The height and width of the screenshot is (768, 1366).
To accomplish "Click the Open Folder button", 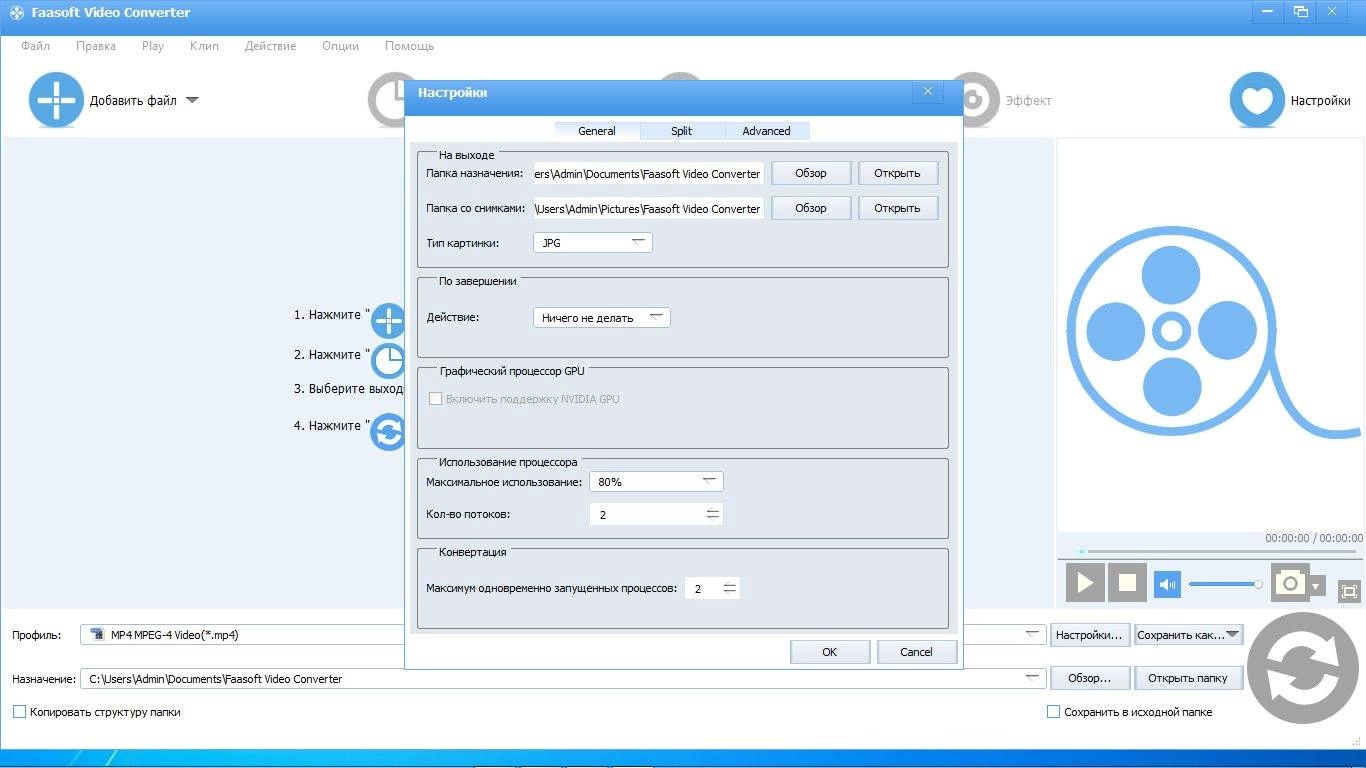I will [x=1188, y=678].
